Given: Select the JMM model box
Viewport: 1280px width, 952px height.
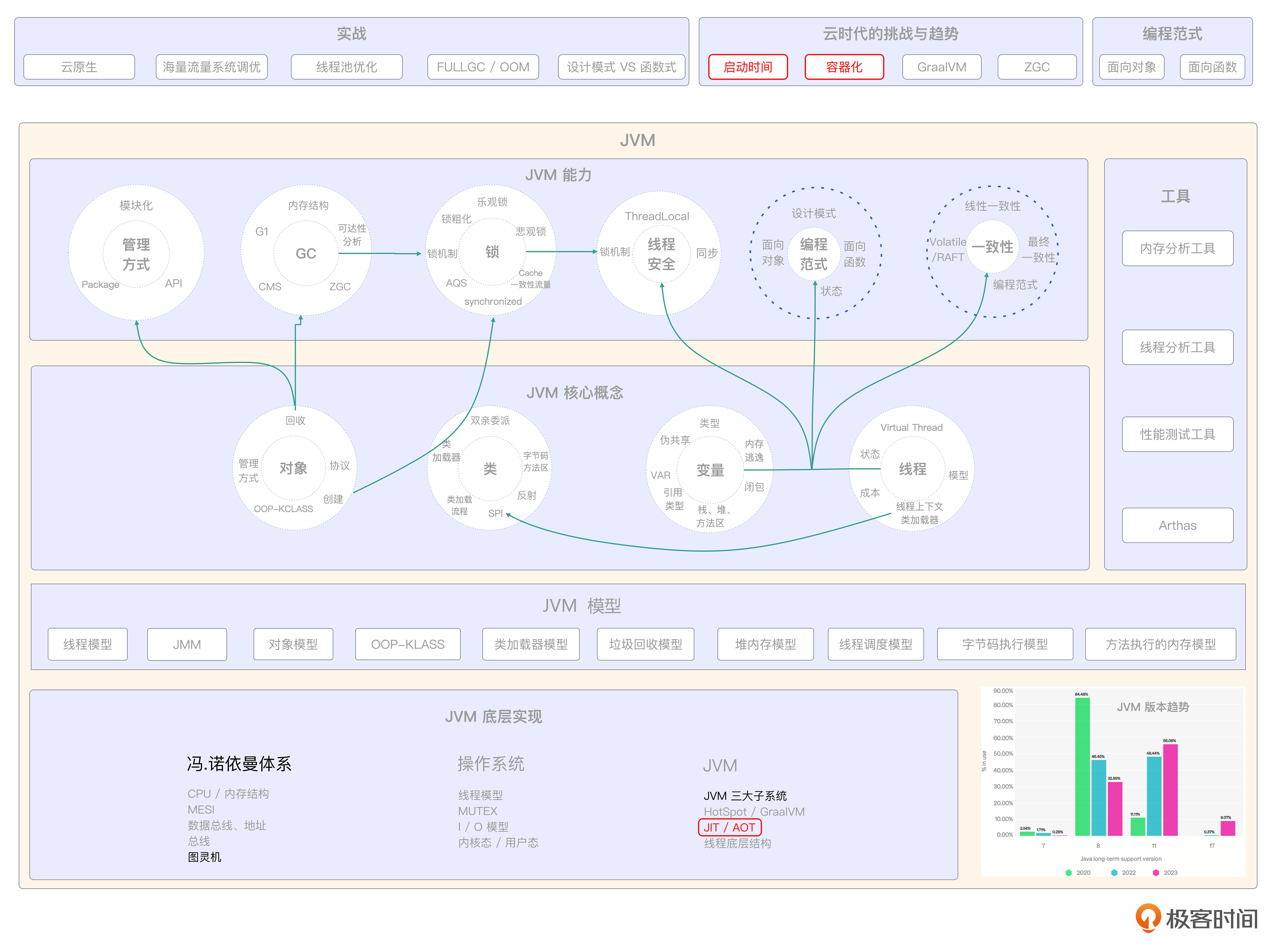Looking at the screenshot, I should tap(187, 644).
